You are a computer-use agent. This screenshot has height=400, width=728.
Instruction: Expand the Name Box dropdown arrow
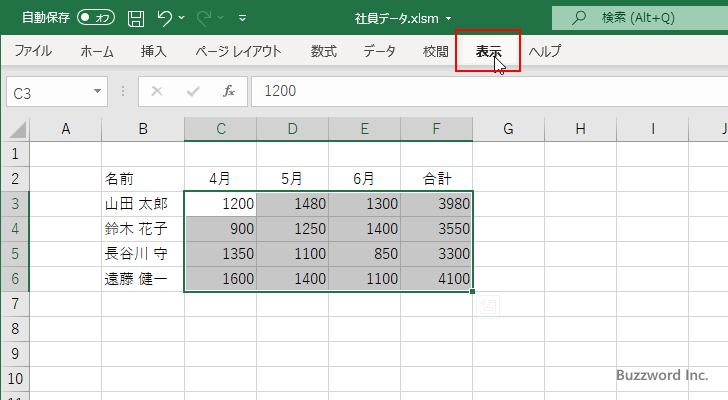point(98,91)
